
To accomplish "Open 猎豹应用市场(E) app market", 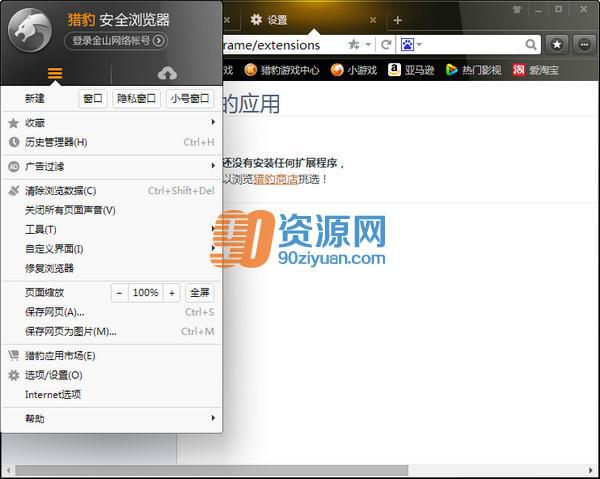I will click(111, 356).
